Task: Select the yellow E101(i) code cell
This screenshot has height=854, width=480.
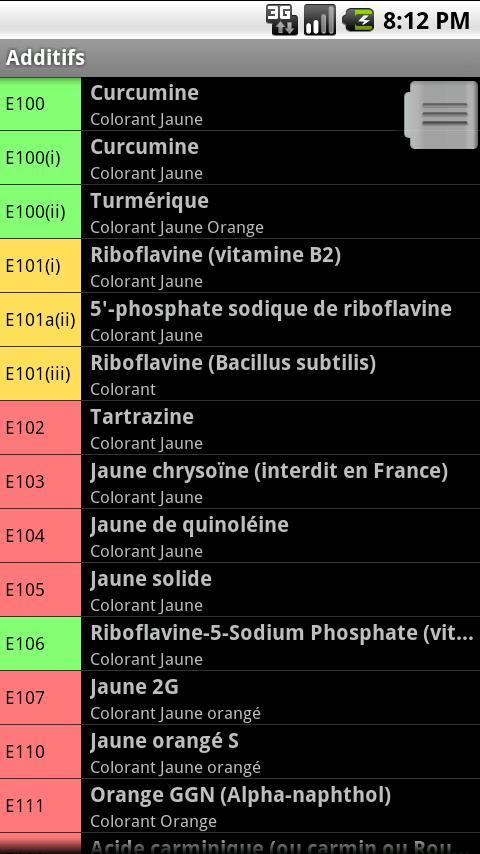Action: pyautogui.click(x=40, y=266)
